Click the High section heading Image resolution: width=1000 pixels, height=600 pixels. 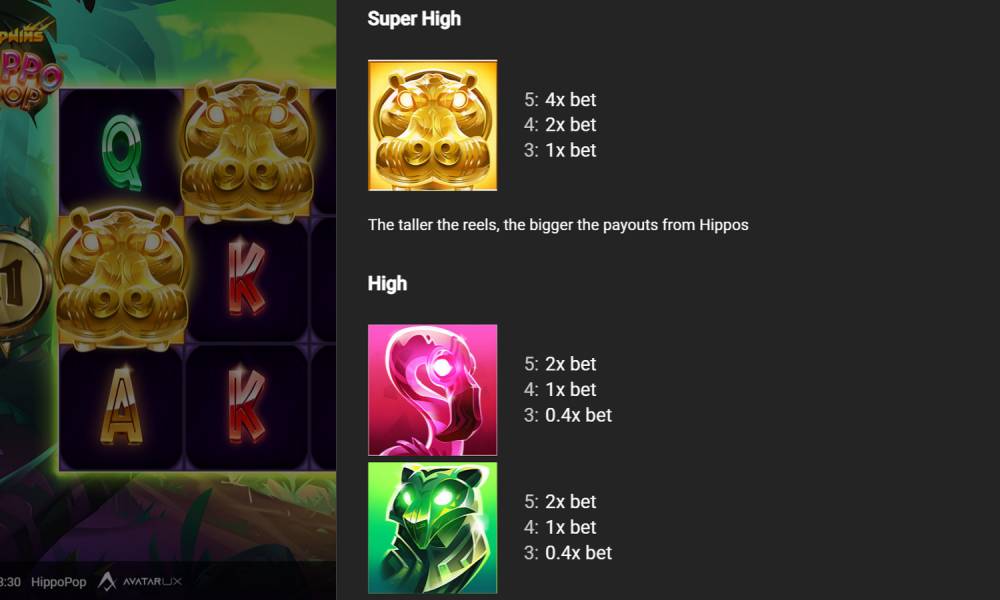[x=387, y=283]
